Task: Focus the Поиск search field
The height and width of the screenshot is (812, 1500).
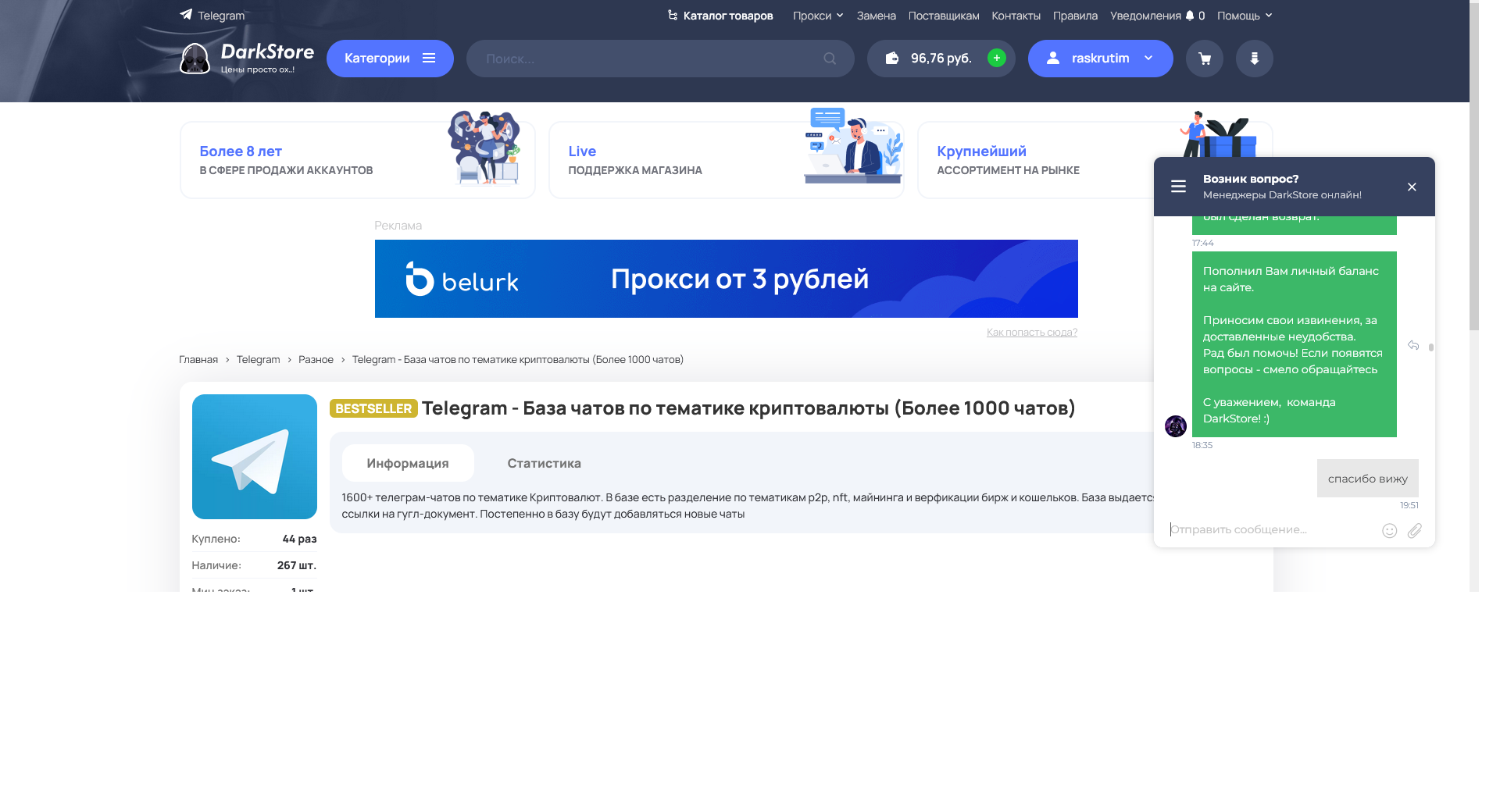Action: 660,59
